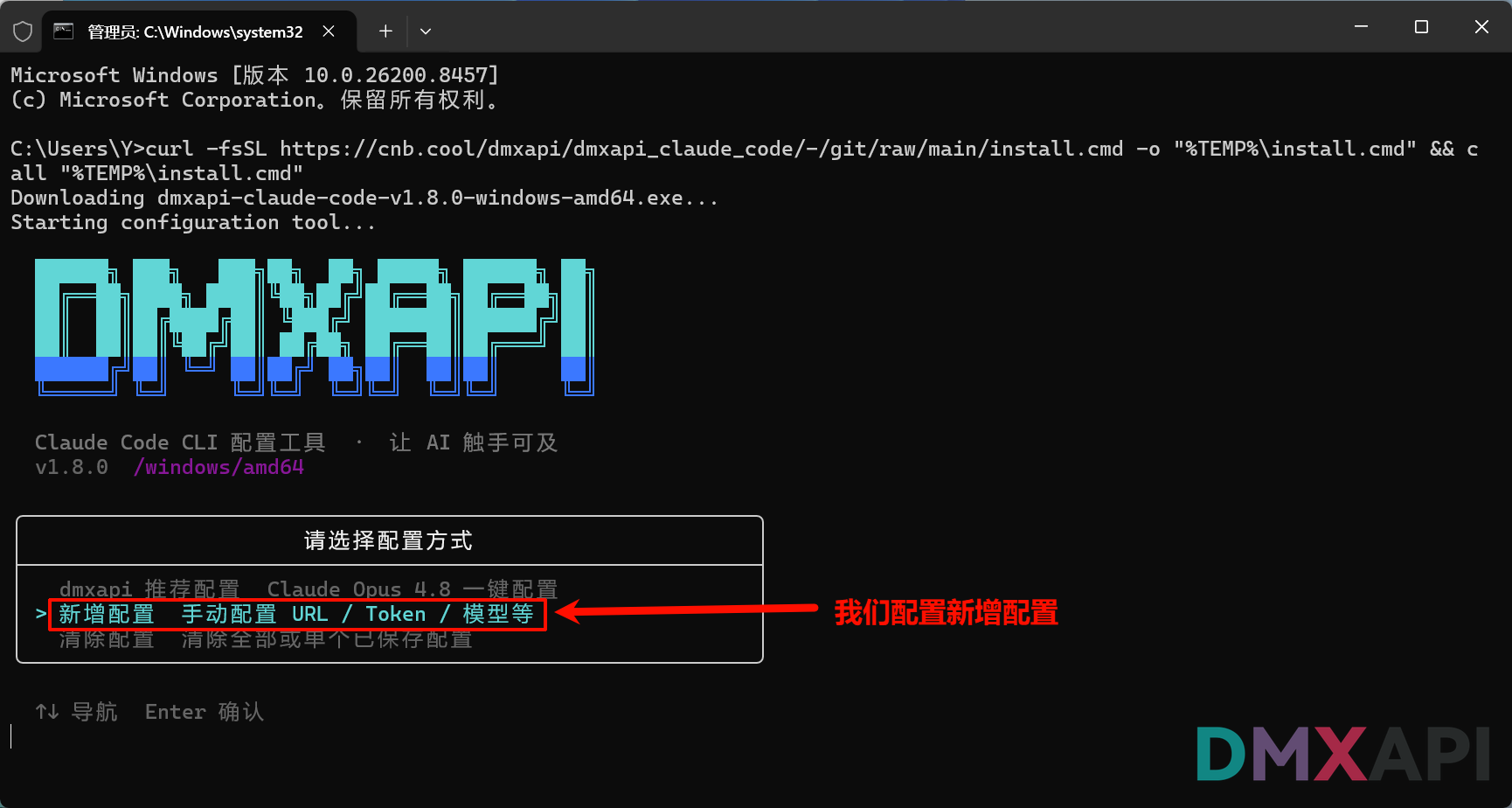Screen dimensions: 1512x808
Task: Expand the new tab profile dropdown
Action: 426,31
